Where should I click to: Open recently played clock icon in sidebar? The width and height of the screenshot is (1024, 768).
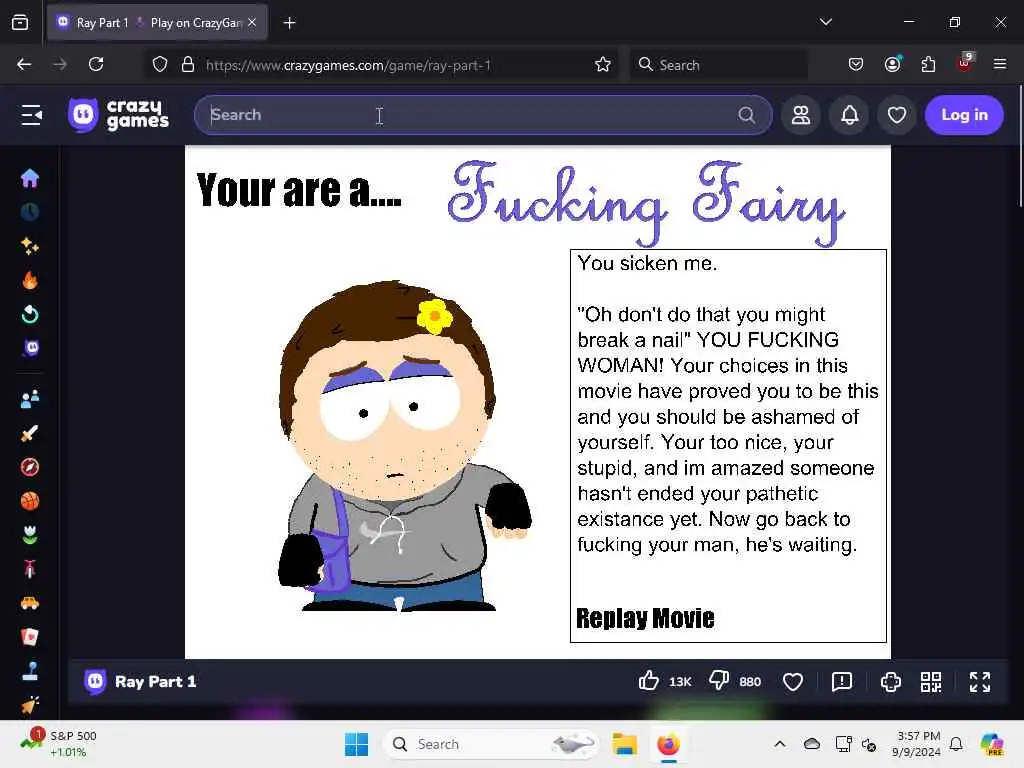coord(30,212)
